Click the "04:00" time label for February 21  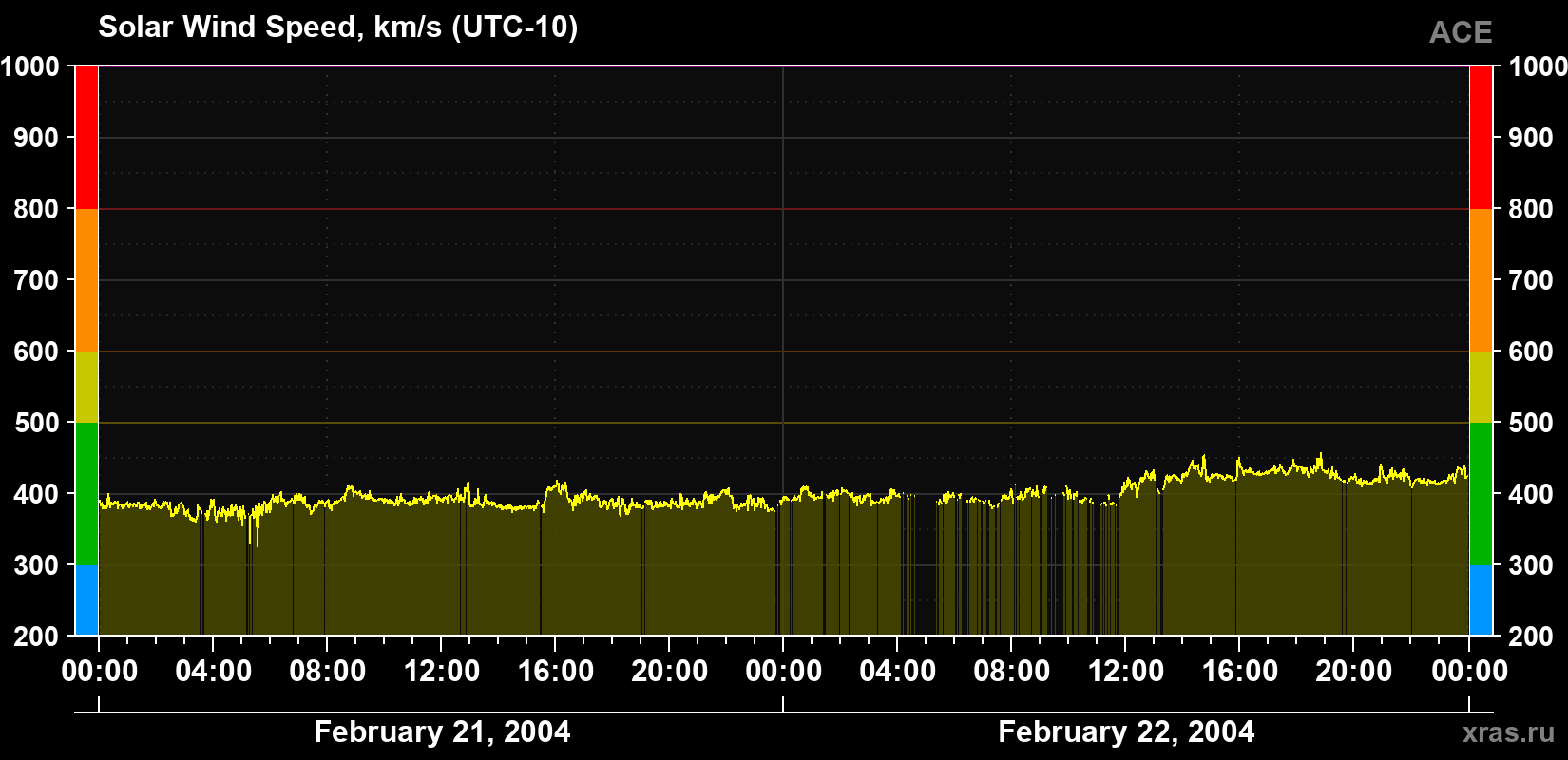coord(214,672)
